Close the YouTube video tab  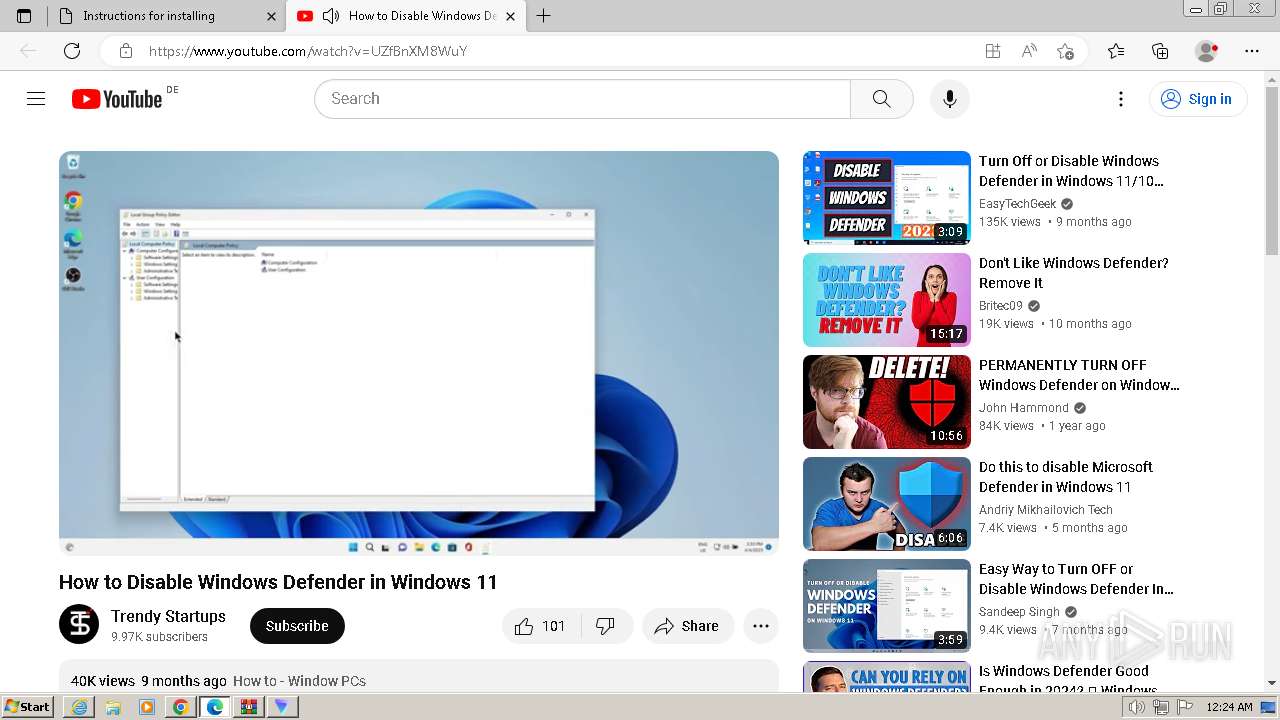[x=511, y=16]
